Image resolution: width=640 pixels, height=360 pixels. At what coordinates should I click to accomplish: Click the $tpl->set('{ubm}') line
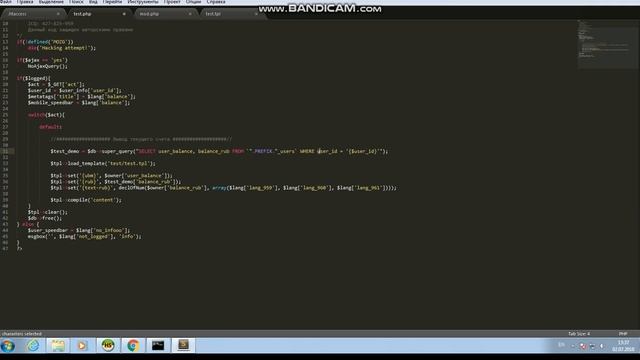pos(111,176)
